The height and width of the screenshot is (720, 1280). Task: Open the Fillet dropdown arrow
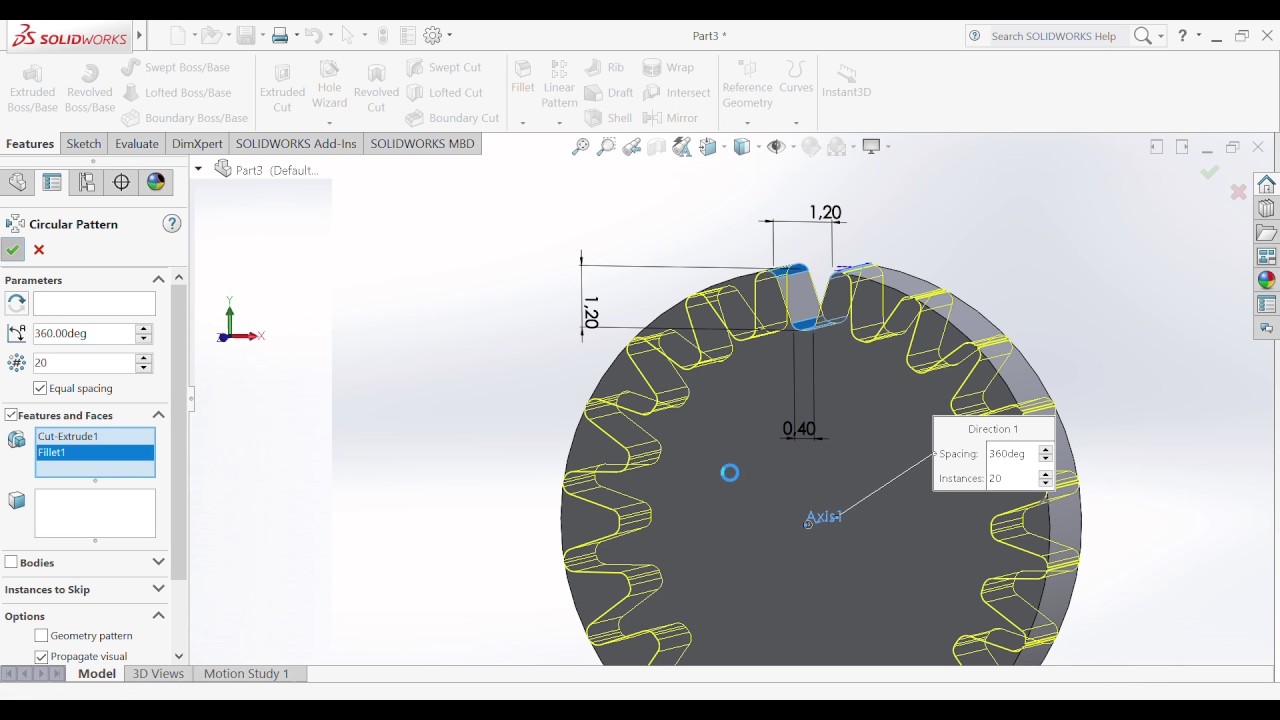point(522,123)
